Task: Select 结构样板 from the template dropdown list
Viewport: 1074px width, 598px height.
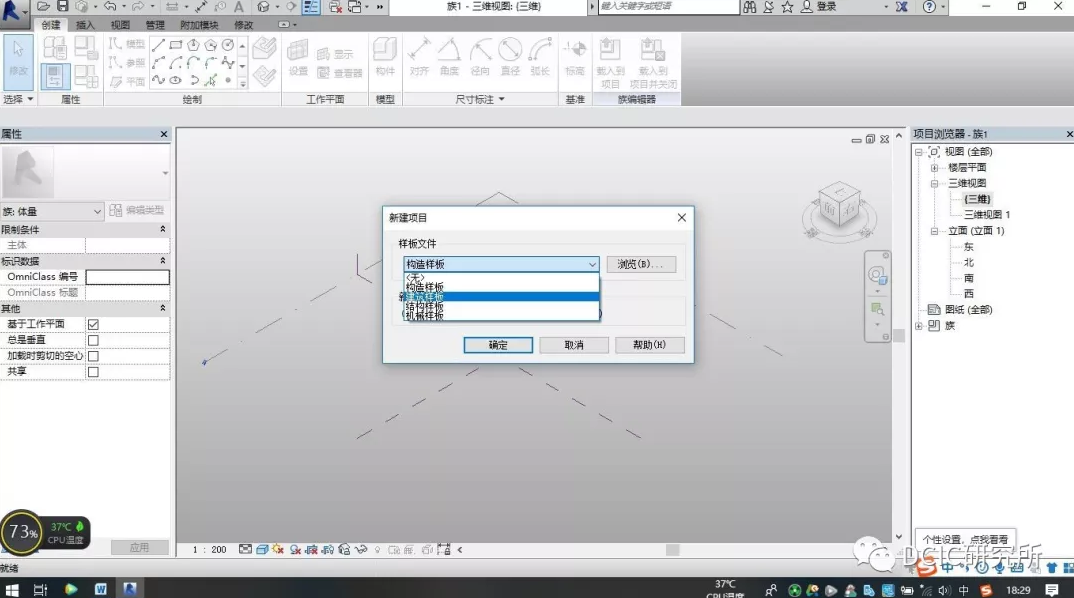Action: [x=425, y=306]
